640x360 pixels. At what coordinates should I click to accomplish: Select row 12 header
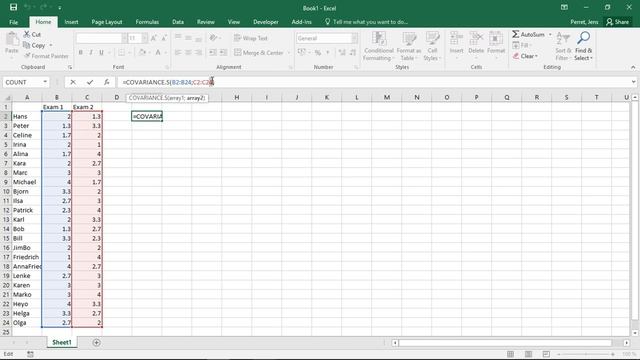6,210
